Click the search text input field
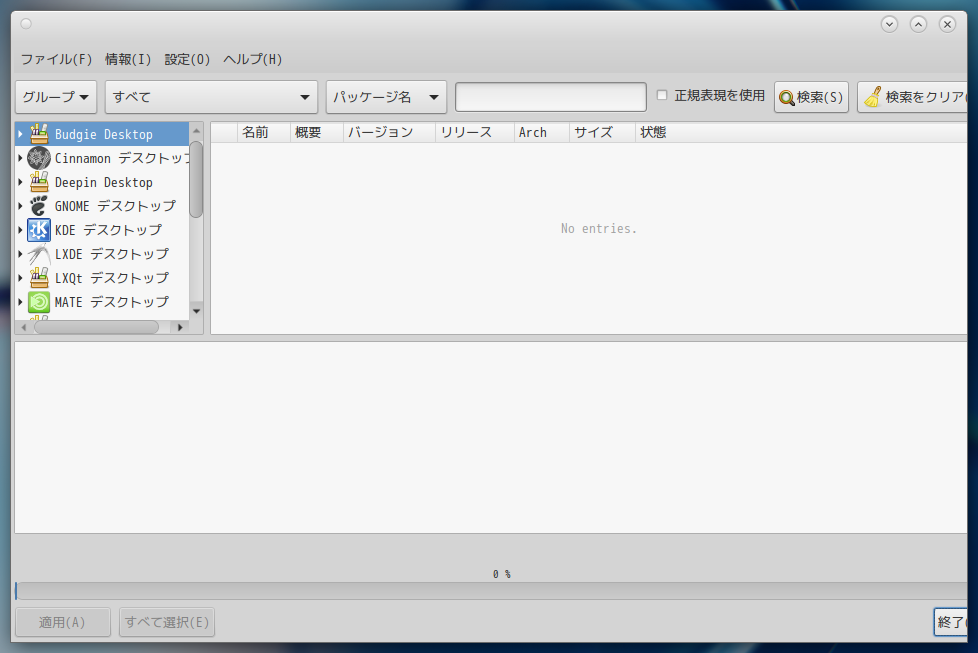978x653 pixels. (x=551, y=97)
